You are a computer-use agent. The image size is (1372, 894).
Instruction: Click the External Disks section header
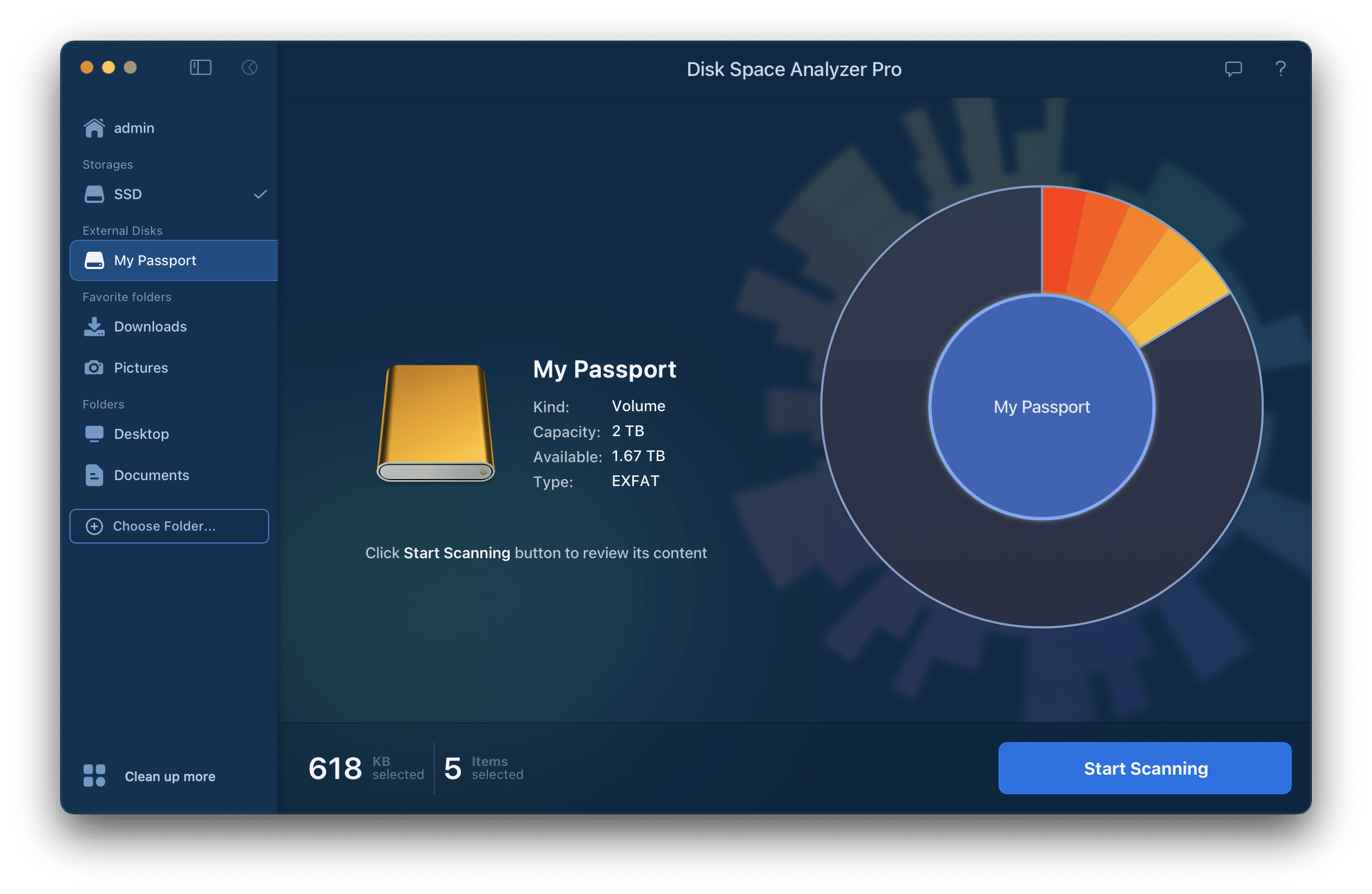coord(122,231)
